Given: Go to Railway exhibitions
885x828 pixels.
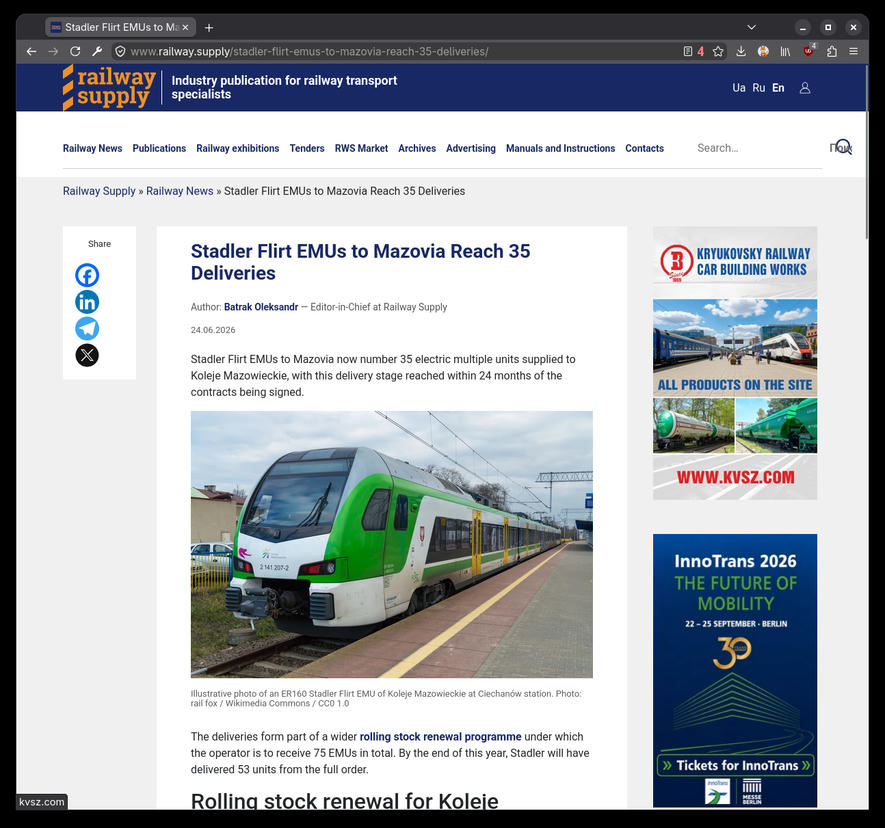Looking at the screenshot, I should 238,148.
